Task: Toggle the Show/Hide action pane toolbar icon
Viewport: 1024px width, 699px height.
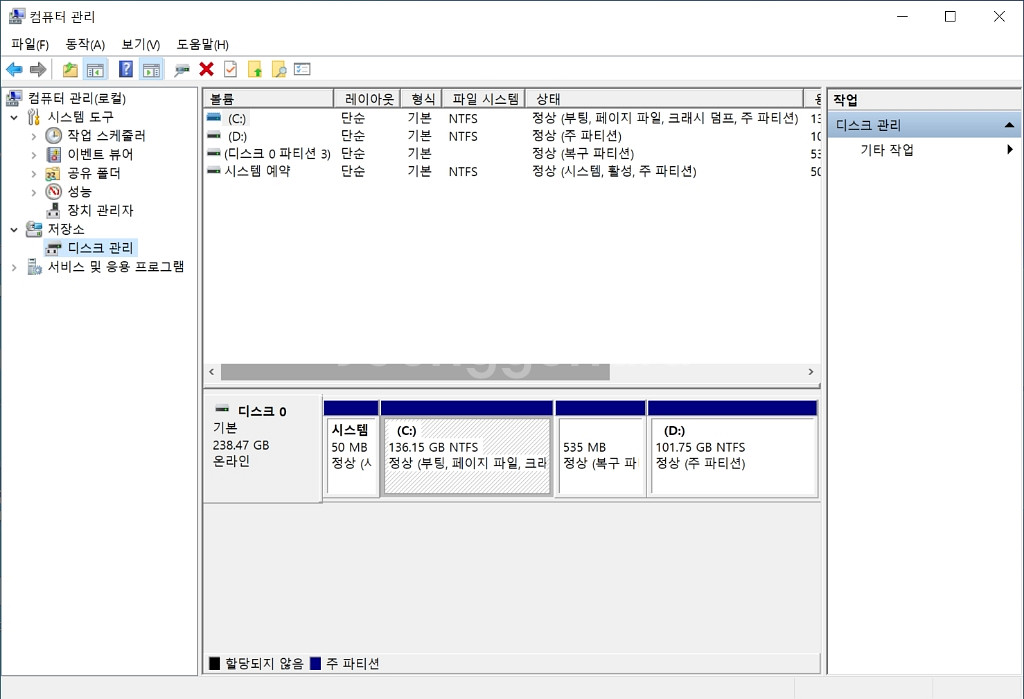Action: click(152, 69)
